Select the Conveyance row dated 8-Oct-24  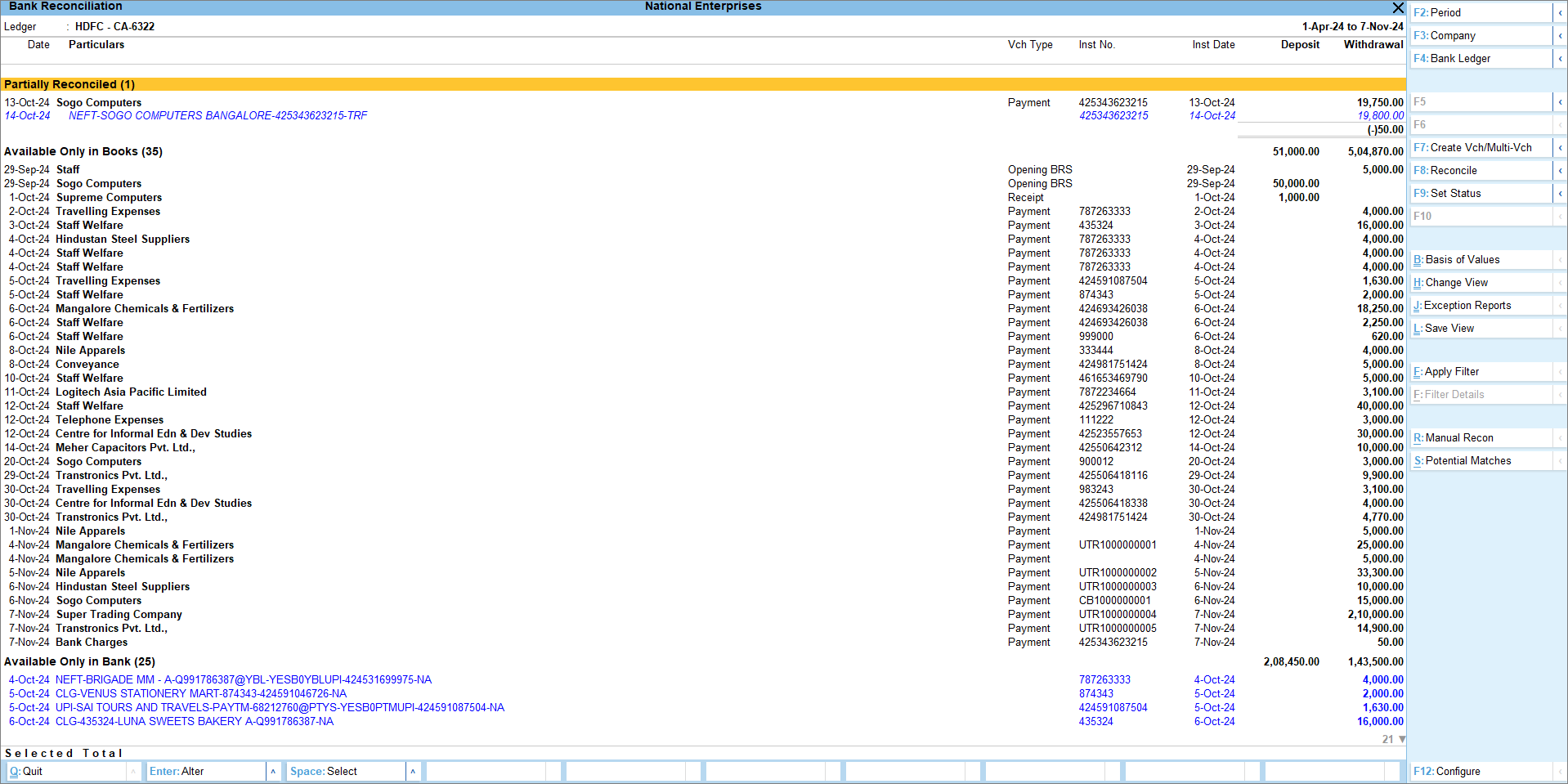(703, 364)
